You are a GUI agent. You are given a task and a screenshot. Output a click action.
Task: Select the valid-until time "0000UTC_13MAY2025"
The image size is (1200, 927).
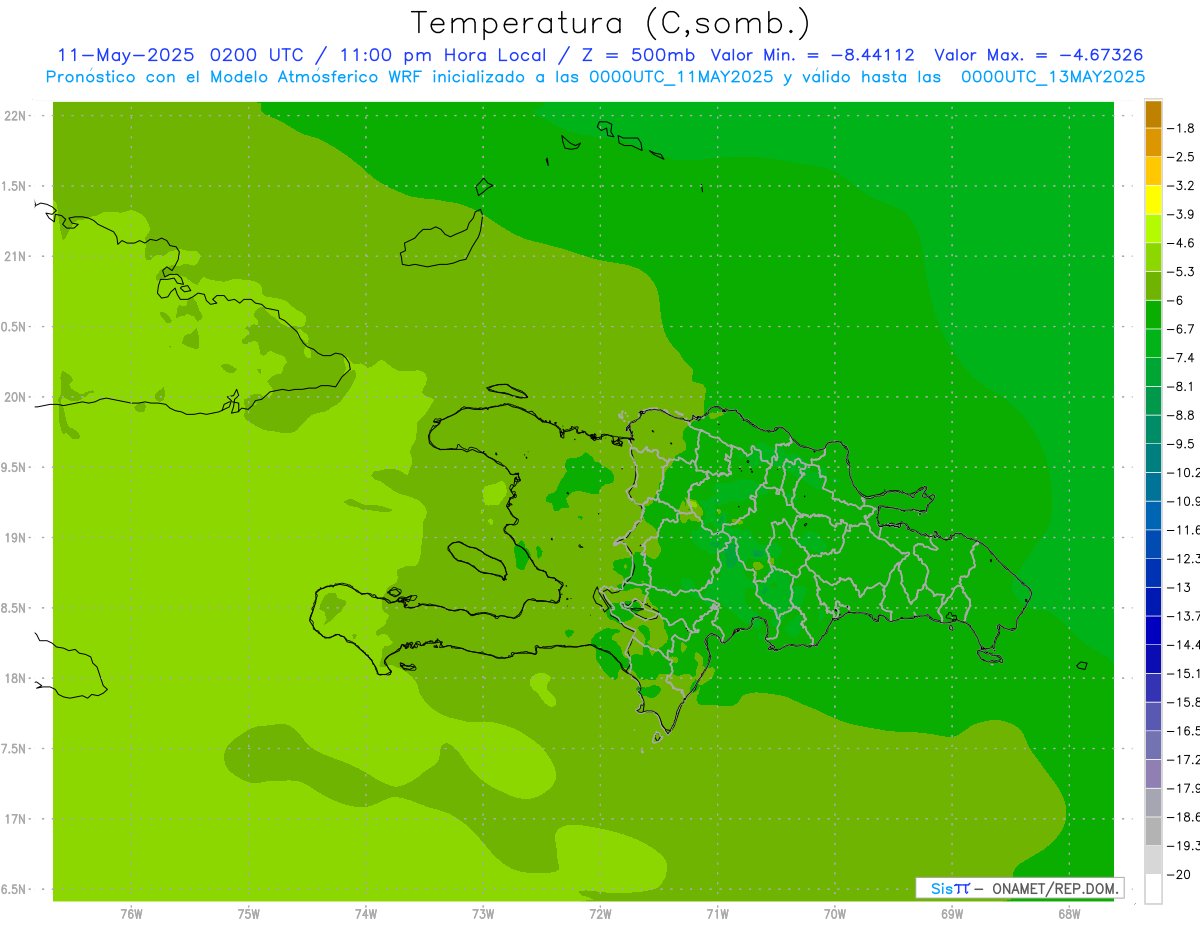coord(1053,77)
